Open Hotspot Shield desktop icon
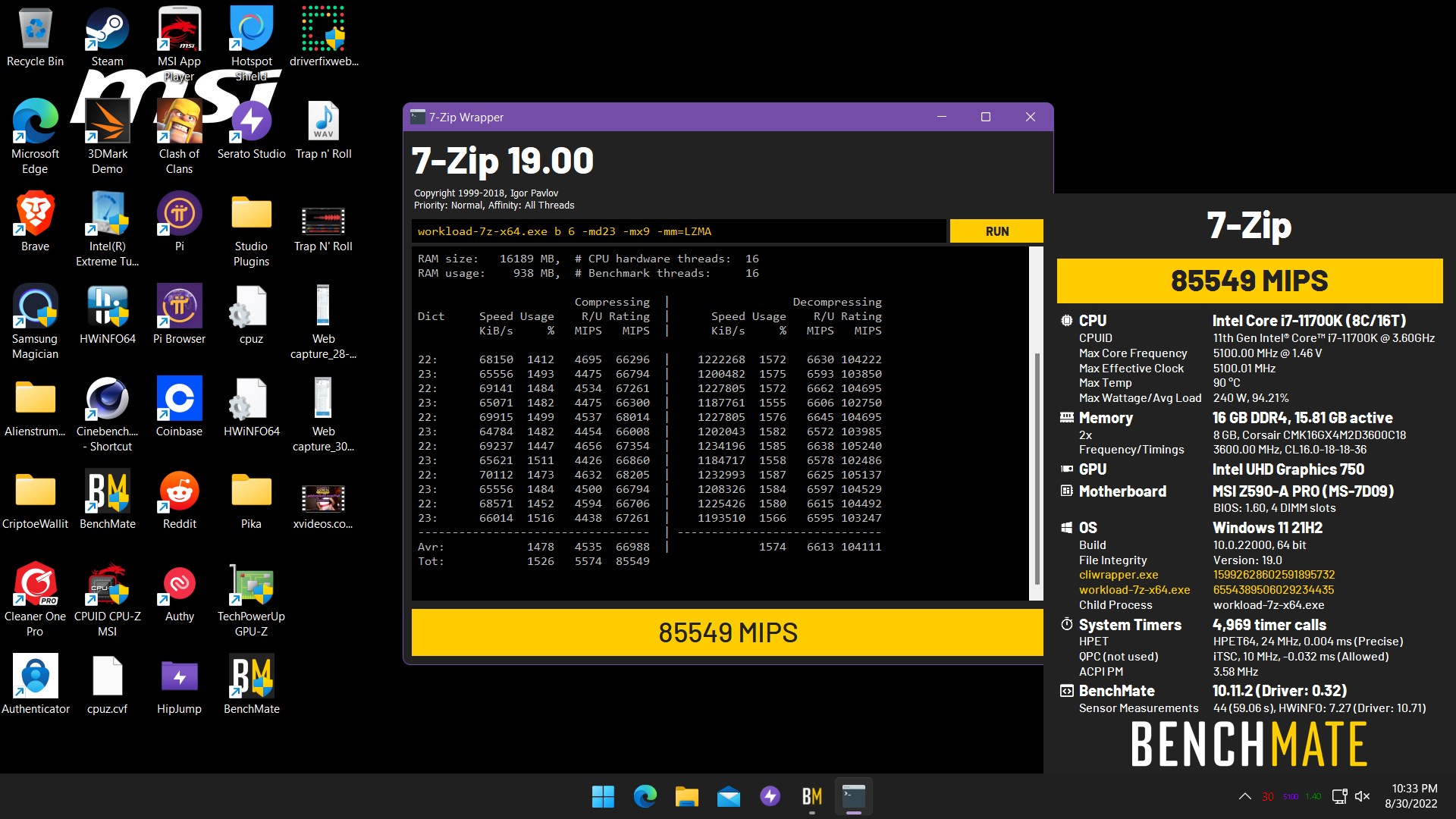Screen dimensions: 1456x819 pos(251,44)
